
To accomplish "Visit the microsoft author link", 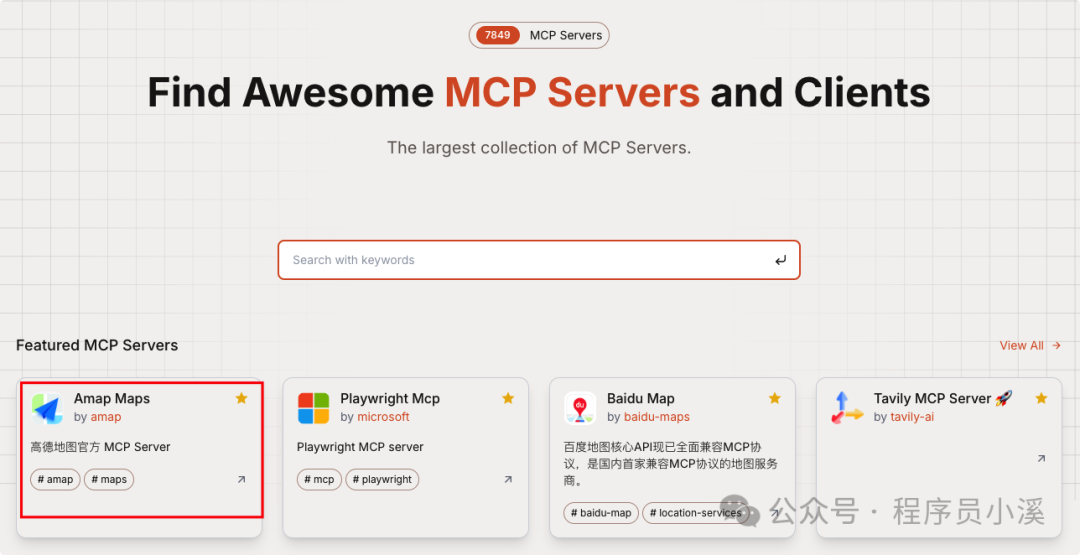I will tap(383, 417).
